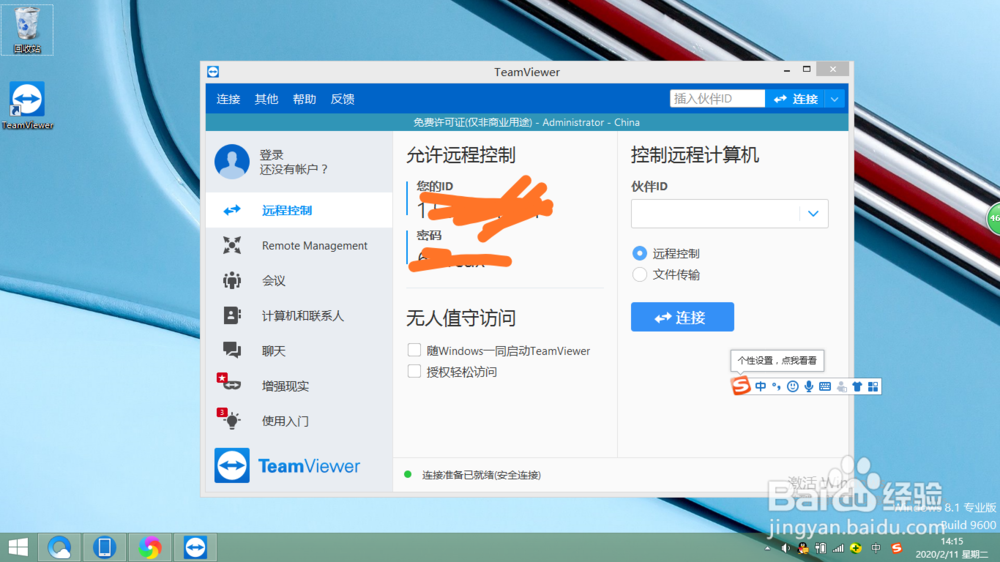The height and width of the screenshot is (562, 1000).
Task: Click the TeamViewer logo in the sidebar bottom
Action: pyautogui.click(x=287, y=466)
